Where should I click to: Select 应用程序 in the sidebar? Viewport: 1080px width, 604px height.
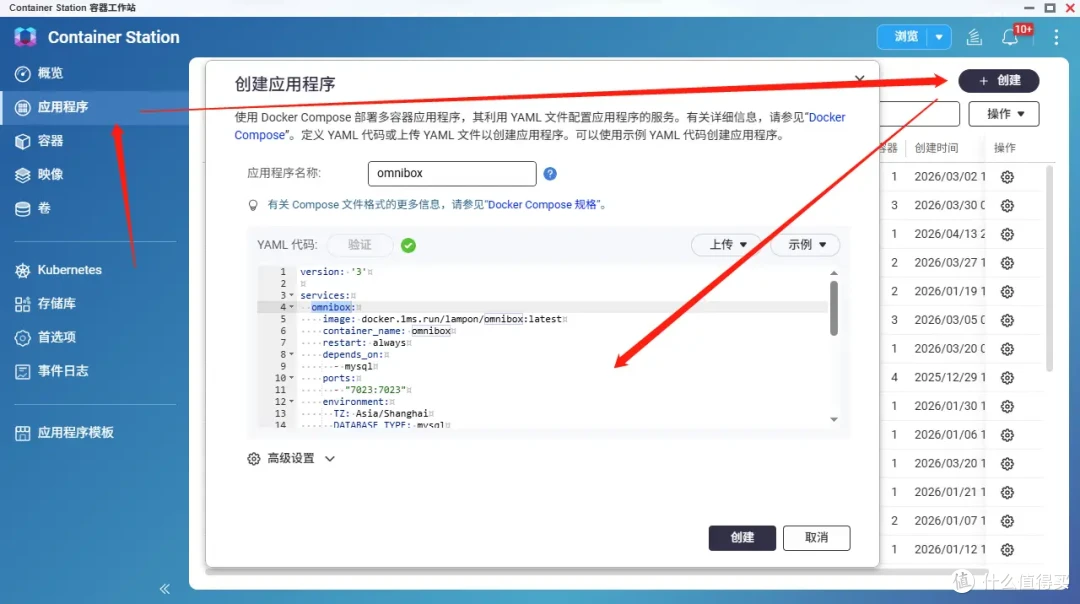coord(94,107)
